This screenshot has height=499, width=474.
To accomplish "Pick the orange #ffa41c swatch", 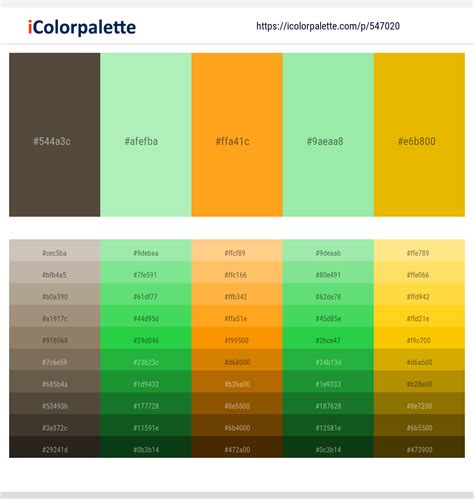I will click(x=237, y=135).
